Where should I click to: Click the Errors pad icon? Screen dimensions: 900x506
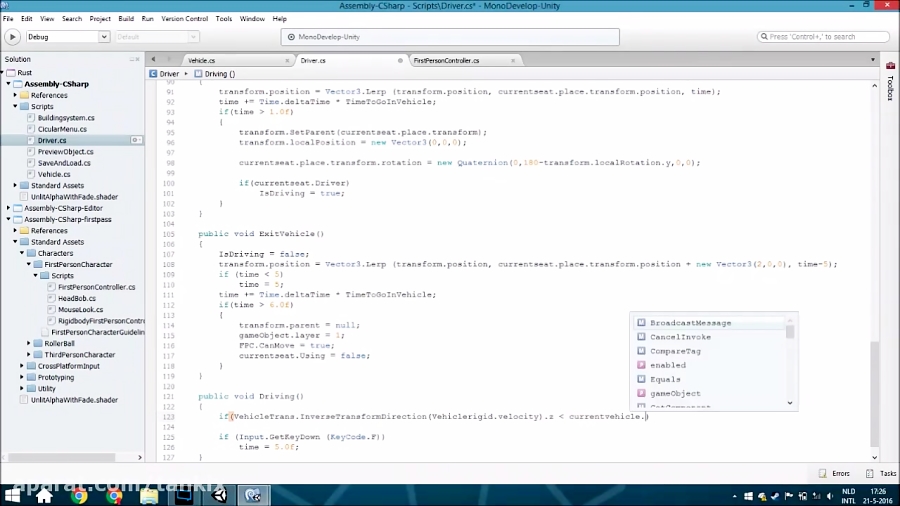point(822,473)
